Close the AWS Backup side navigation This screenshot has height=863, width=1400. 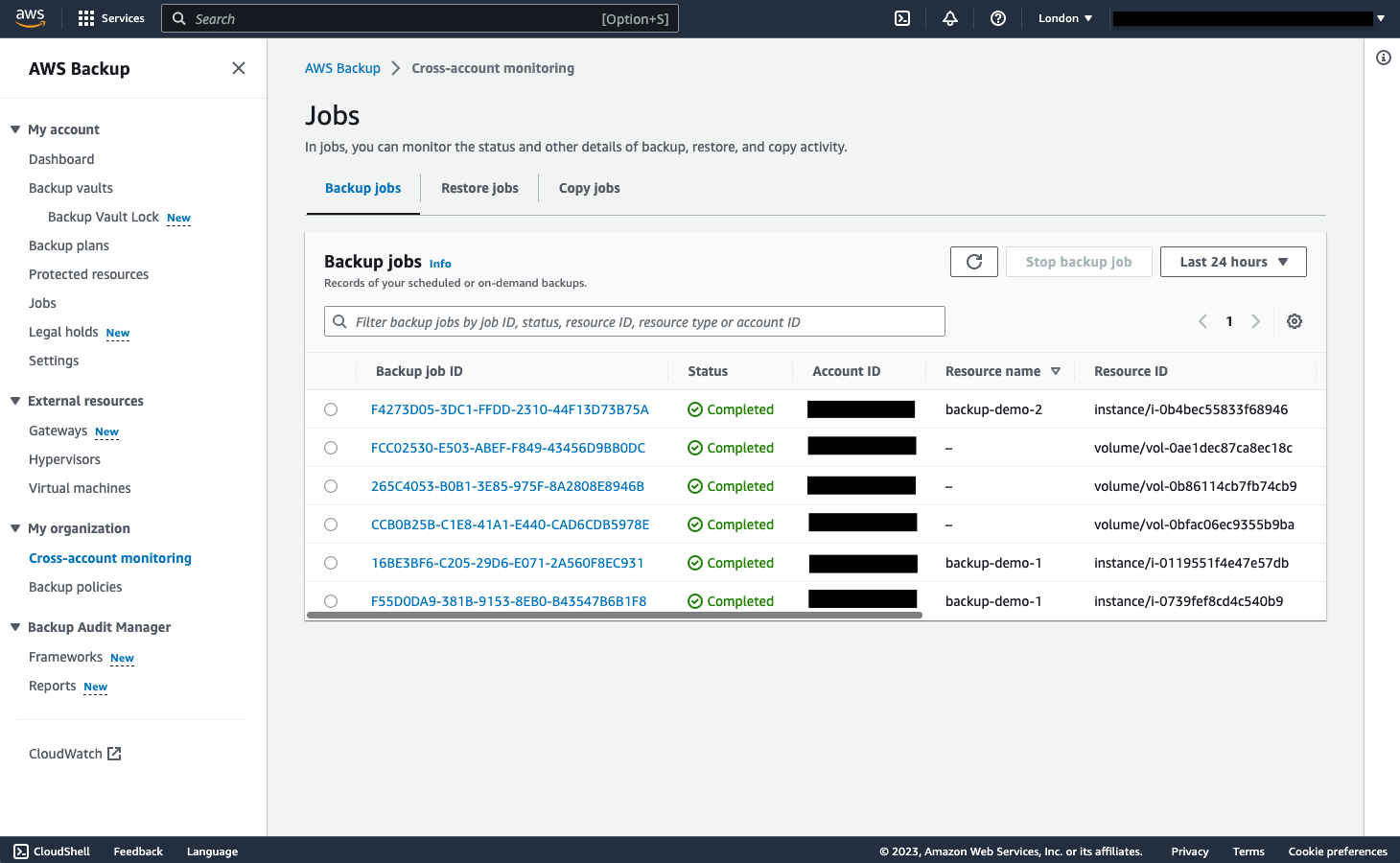click(239, 68)
